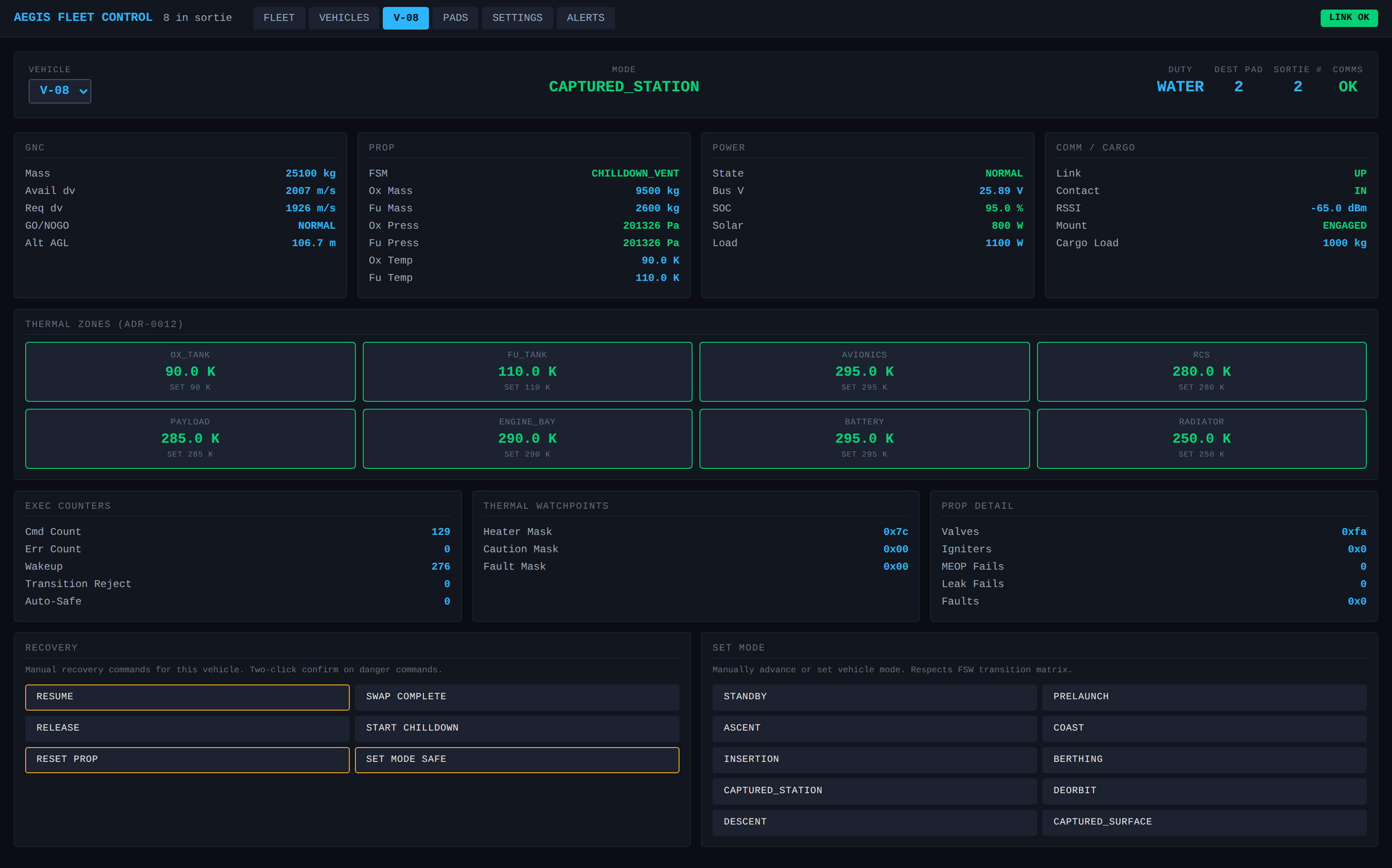Click START CHILLDOWN button
1392x868 pixels.
(x=517, y=728)
